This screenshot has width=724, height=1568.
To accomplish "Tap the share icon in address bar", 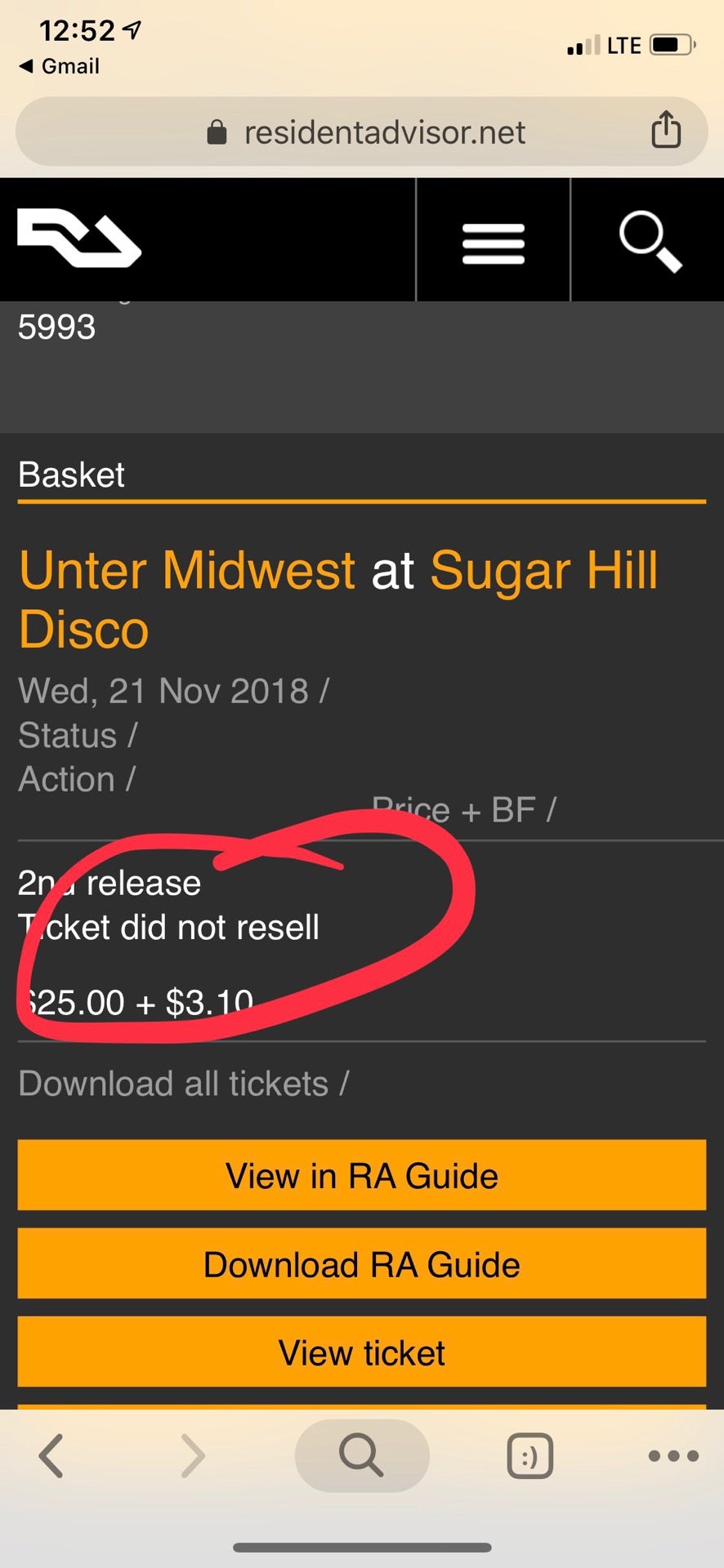I will [666, 130].
